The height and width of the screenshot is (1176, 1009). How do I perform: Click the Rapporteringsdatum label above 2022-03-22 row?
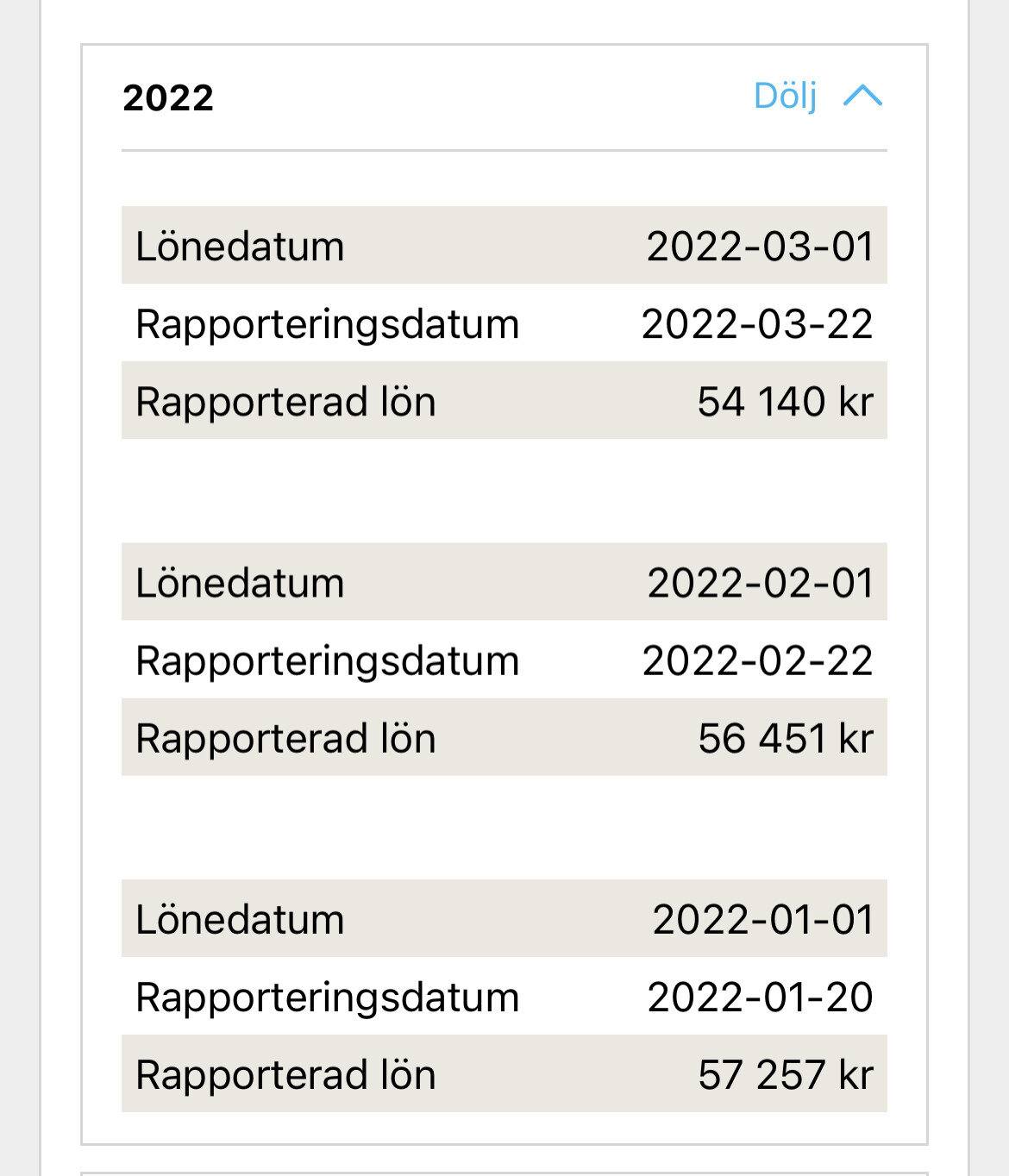click(x=328, y=324)
